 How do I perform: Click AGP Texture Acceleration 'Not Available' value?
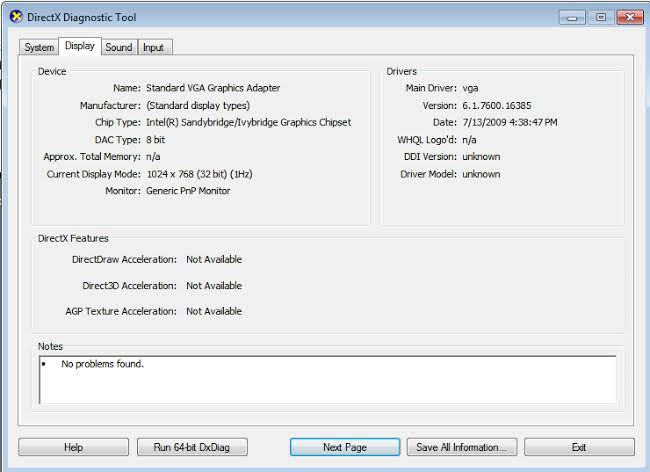214,311
